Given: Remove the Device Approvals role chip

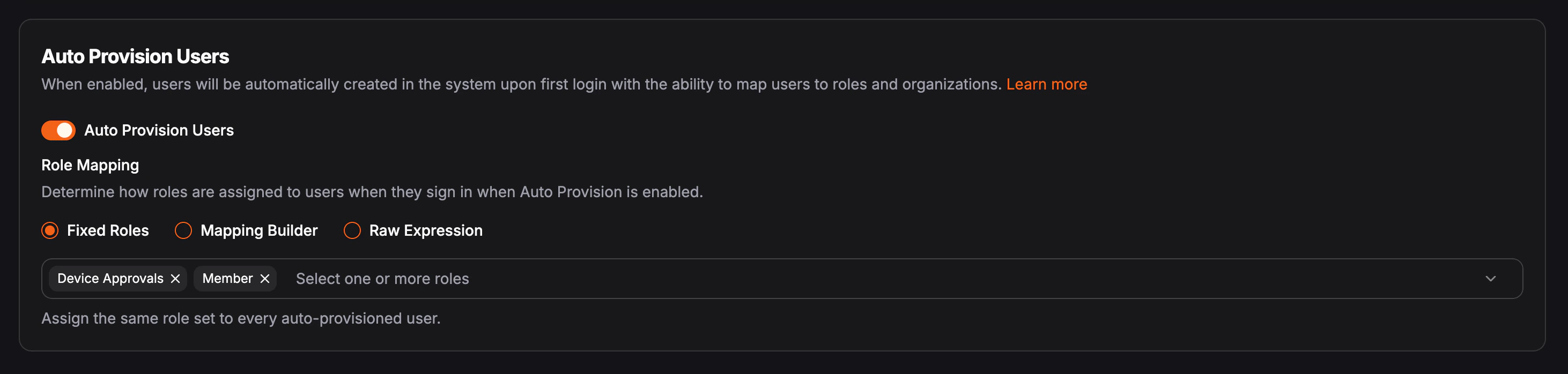Looking at the screenshot, I should pyautogui.click(x=175, y=279).
